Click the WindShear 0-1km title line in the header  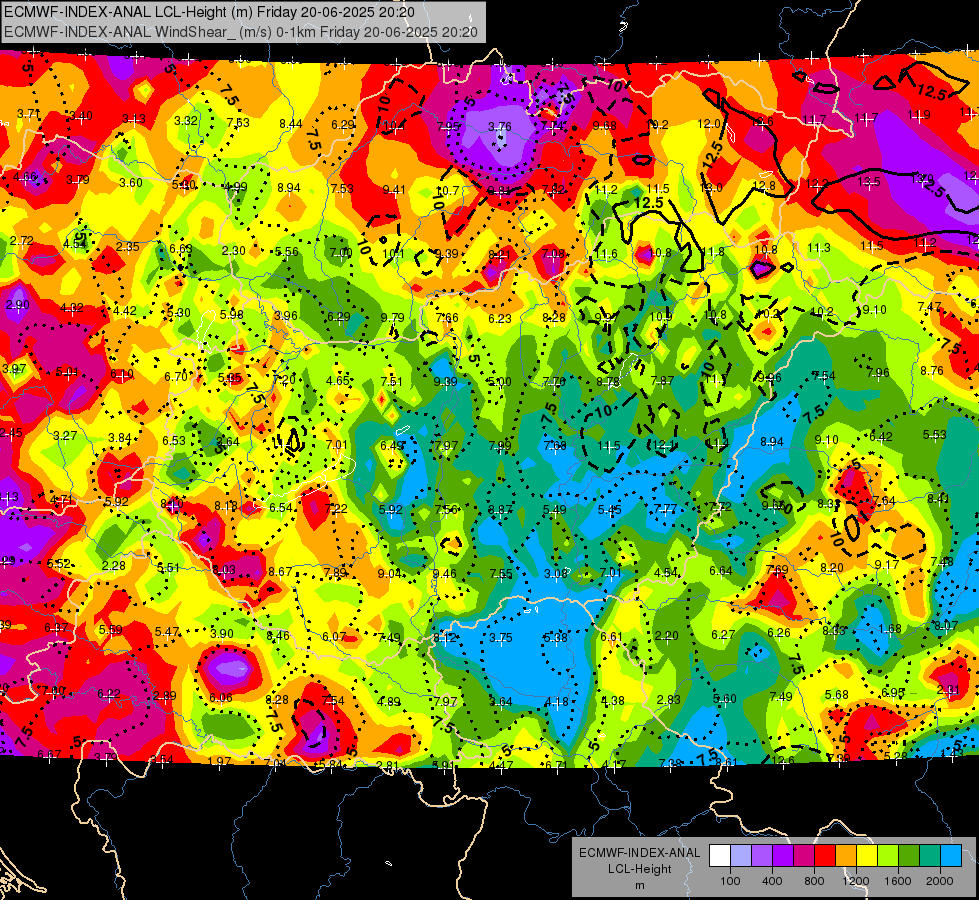pyautogui.click(x=240, y=32)
